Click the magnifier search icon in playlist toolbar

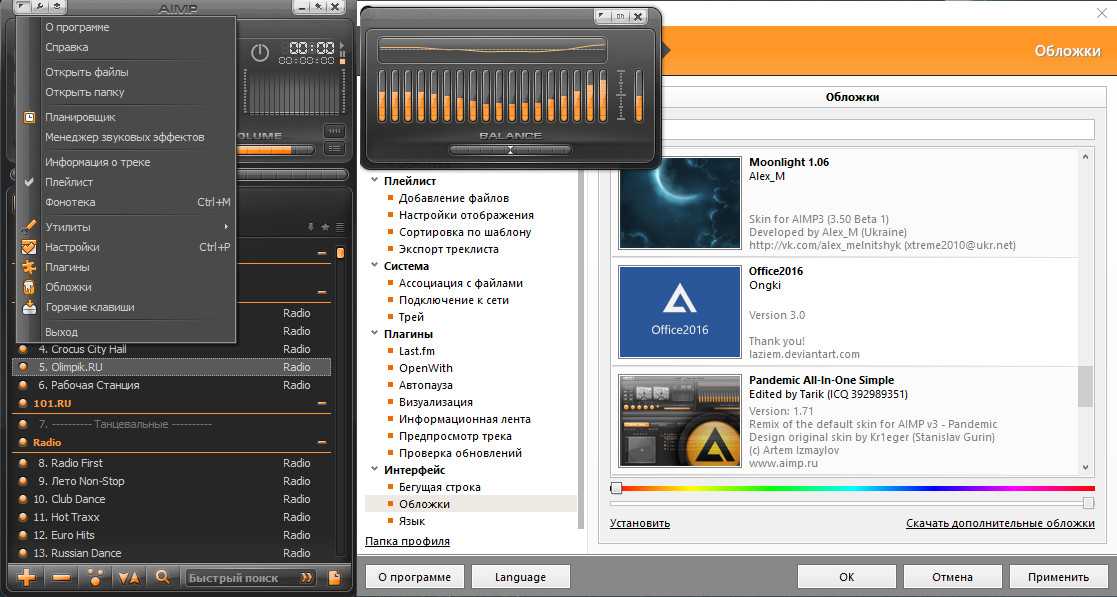pos(163,578)
